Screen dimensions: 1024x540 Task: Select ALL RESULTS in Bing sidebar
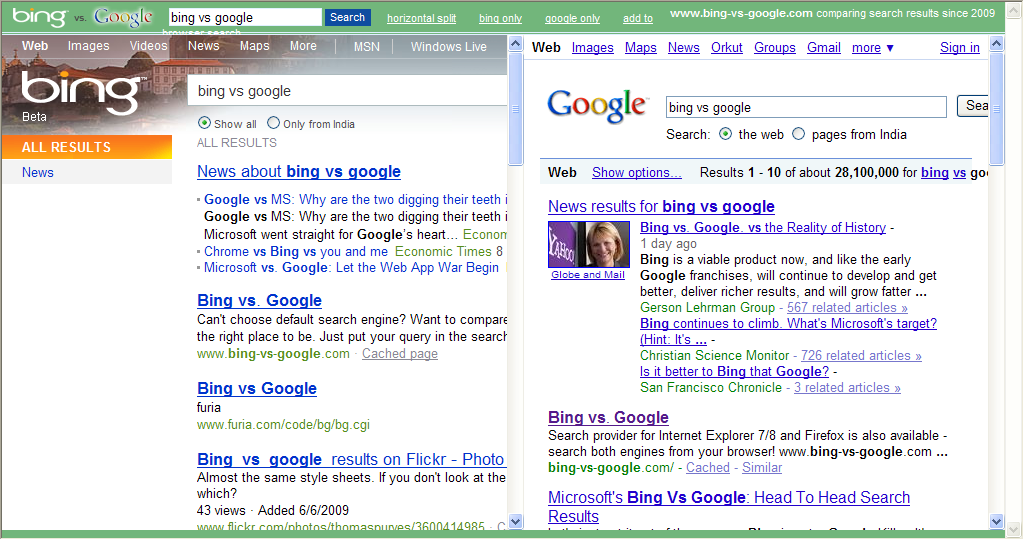pyautogui.click(x=87, y=147)
